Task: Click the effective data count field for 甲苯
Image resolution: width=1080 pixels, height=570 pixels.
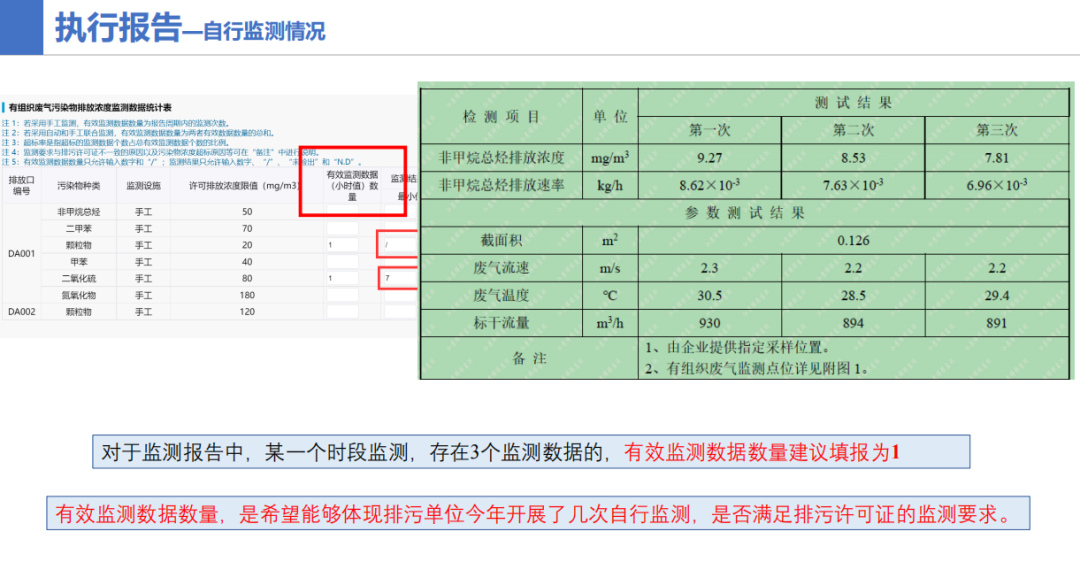Action: pos(341,262)
